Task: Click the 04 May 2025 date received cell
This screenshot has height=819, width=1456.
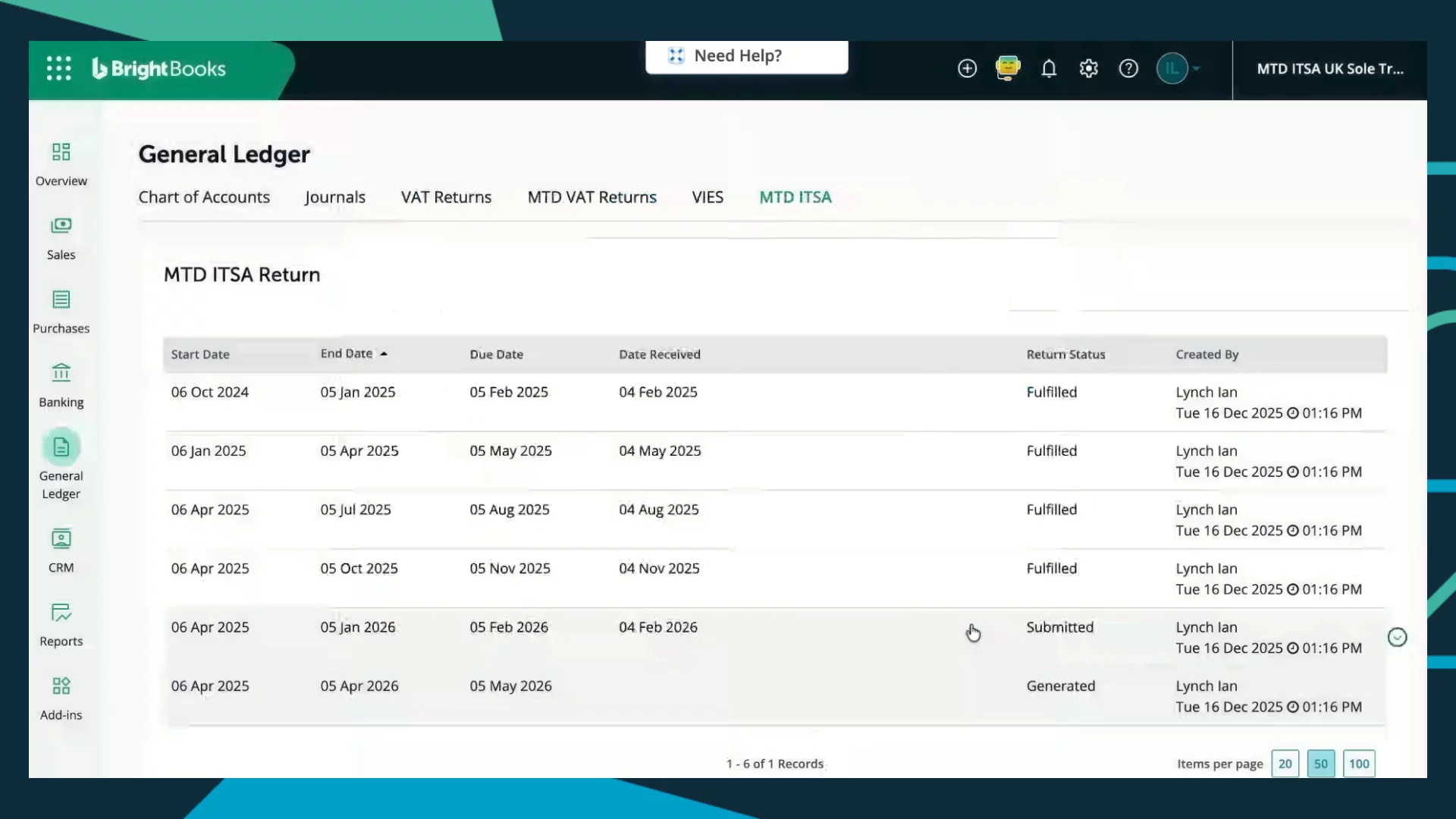Action: pos(660,451)
